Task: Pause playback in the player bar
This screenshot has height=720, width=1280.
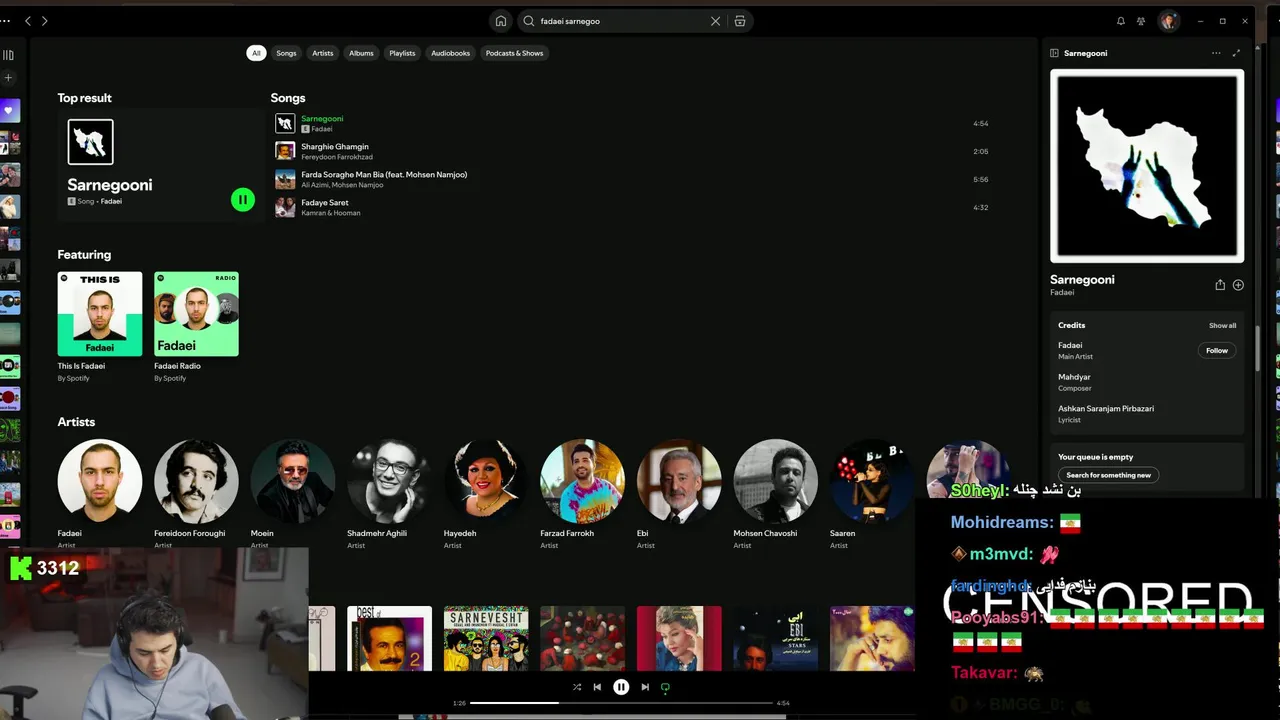Action: [x=621, y=687]
